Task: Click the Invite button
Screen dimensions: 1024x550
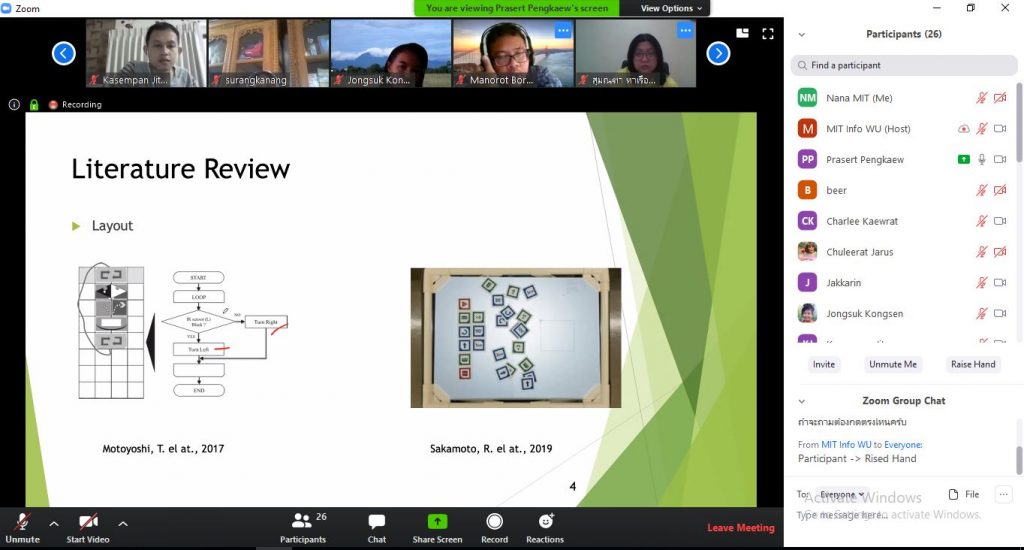Action: [x=824, y=365]
